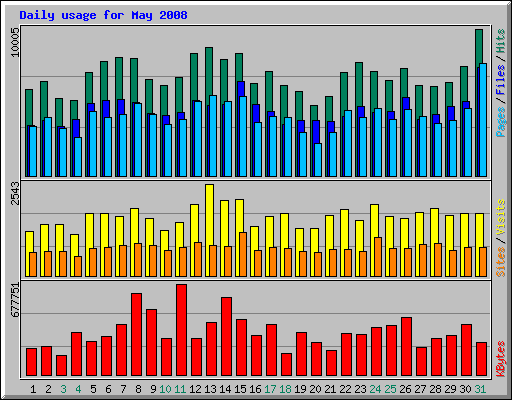Select the red KBytes bar for day 26
Image resolution: width=512 pixels, height=400 pixels.
coord(406,347)
